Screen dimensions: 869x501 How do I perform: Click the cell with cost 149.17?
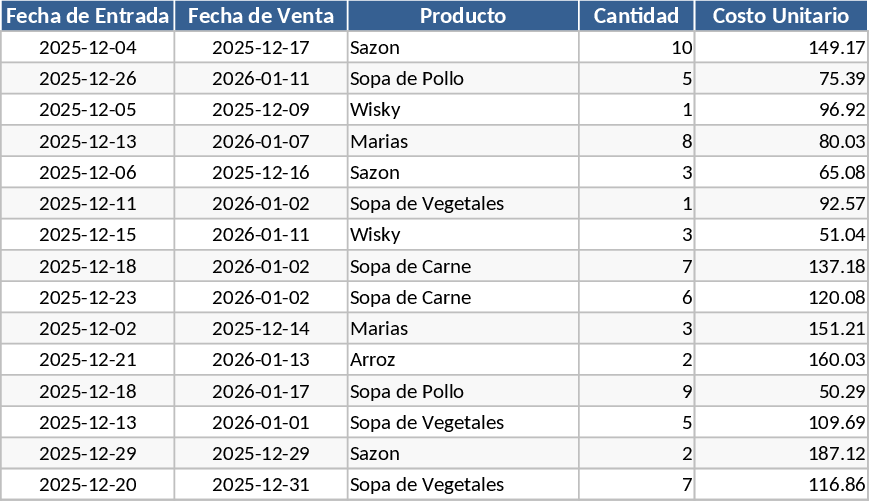(x=781, y=48)
